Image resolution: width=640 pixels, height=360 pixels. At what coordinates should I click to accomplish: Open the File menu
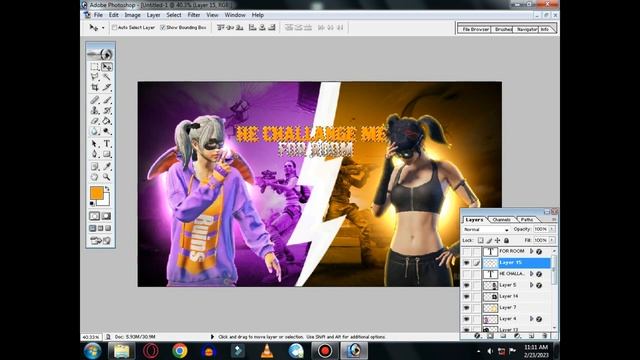[x=98, y=15]
